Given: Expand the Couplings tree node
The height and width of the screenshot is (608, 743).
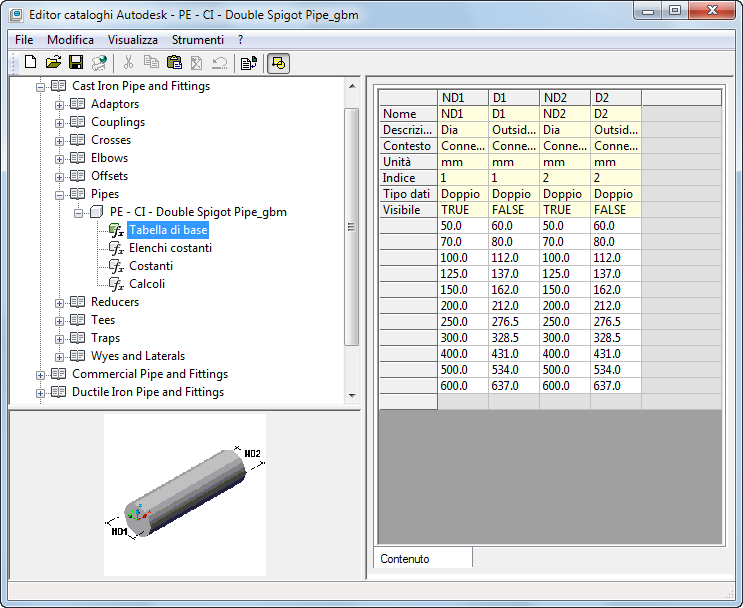Looking at the screenshot, I should (x=59, y=123).
